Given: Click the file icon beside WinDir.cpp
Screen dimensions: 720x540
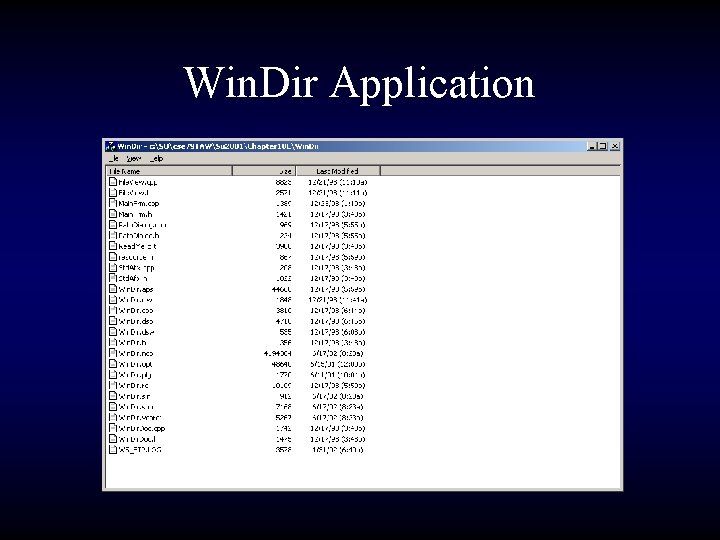Looking at the screenshot, I should click(113, 310).
